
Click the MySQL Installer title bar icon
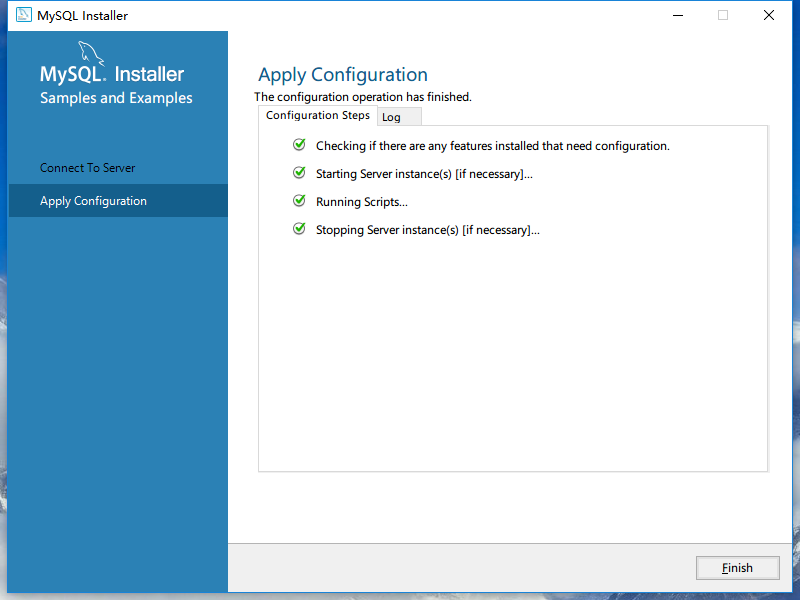pos(22,16)
